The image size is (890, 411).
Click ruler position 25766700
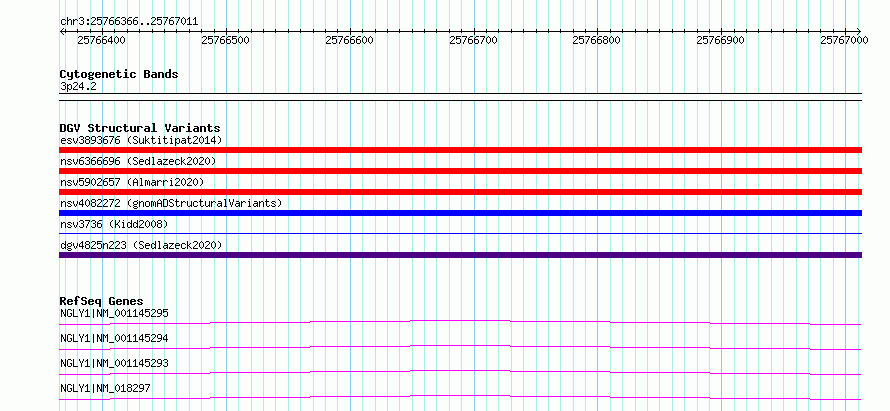coord(473,40)
